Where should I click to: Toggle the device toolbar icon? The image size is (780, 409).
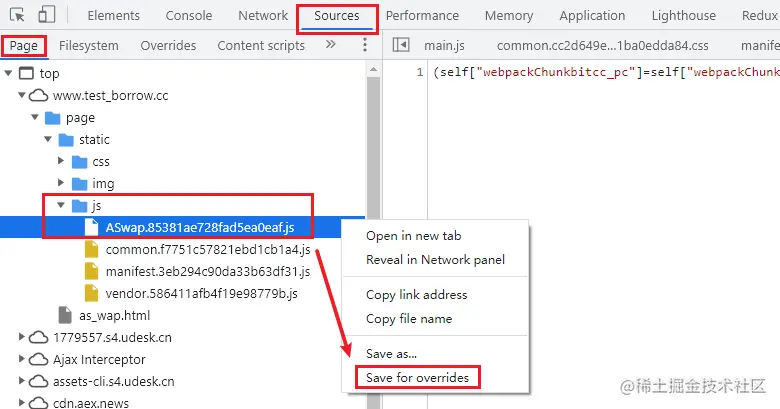[46, 15]
